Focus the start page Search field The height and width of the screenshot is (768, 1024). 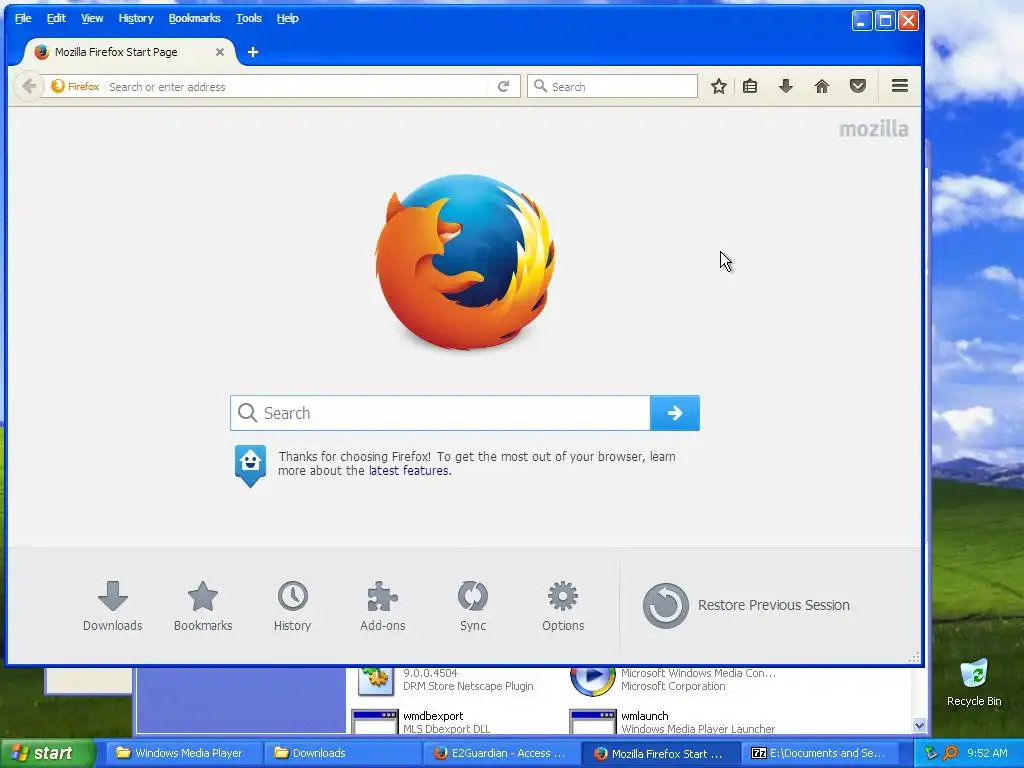(x=440, y=413)
